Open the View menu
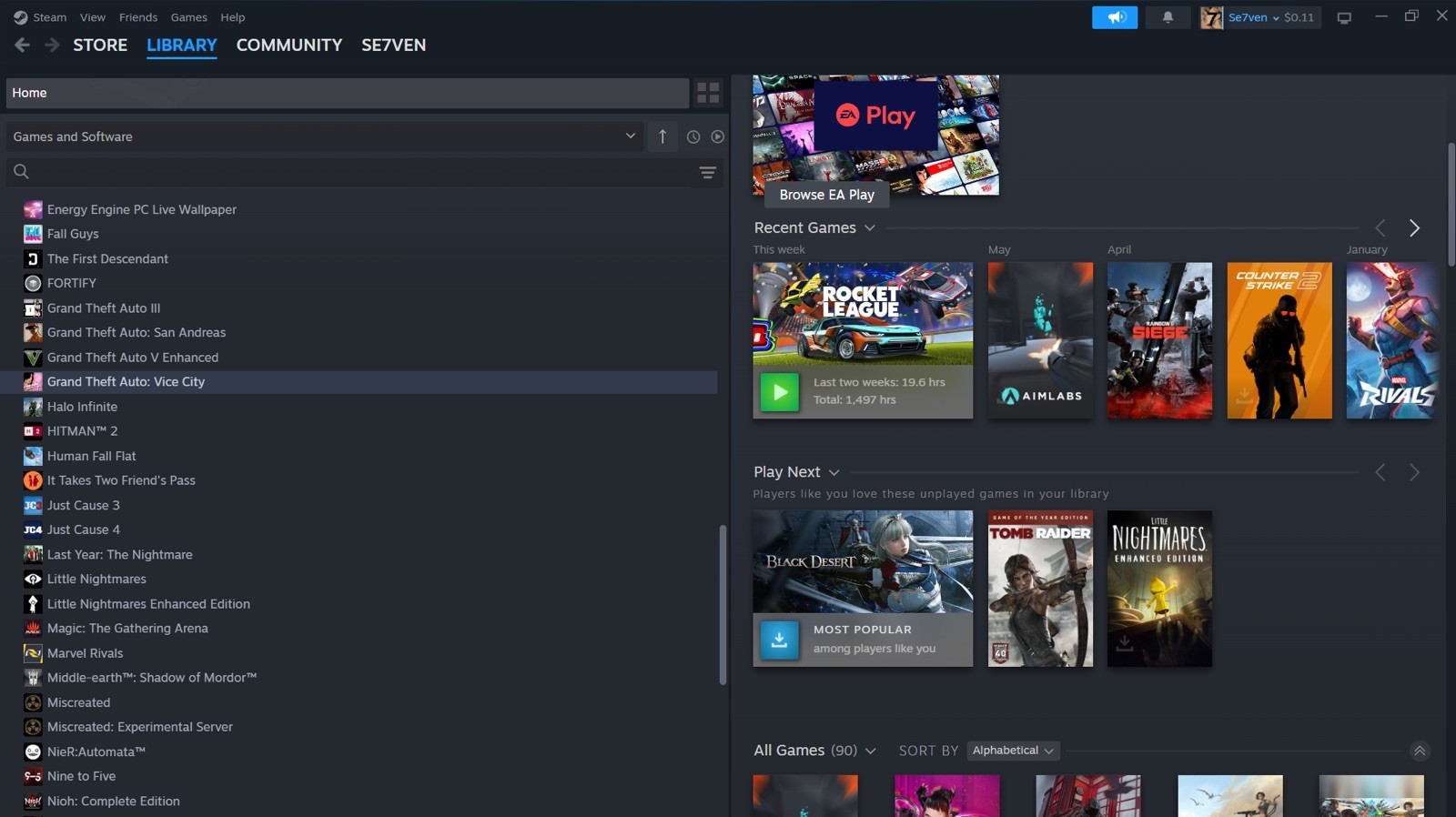The image size is (1456, 817). (x=93, y=17)
